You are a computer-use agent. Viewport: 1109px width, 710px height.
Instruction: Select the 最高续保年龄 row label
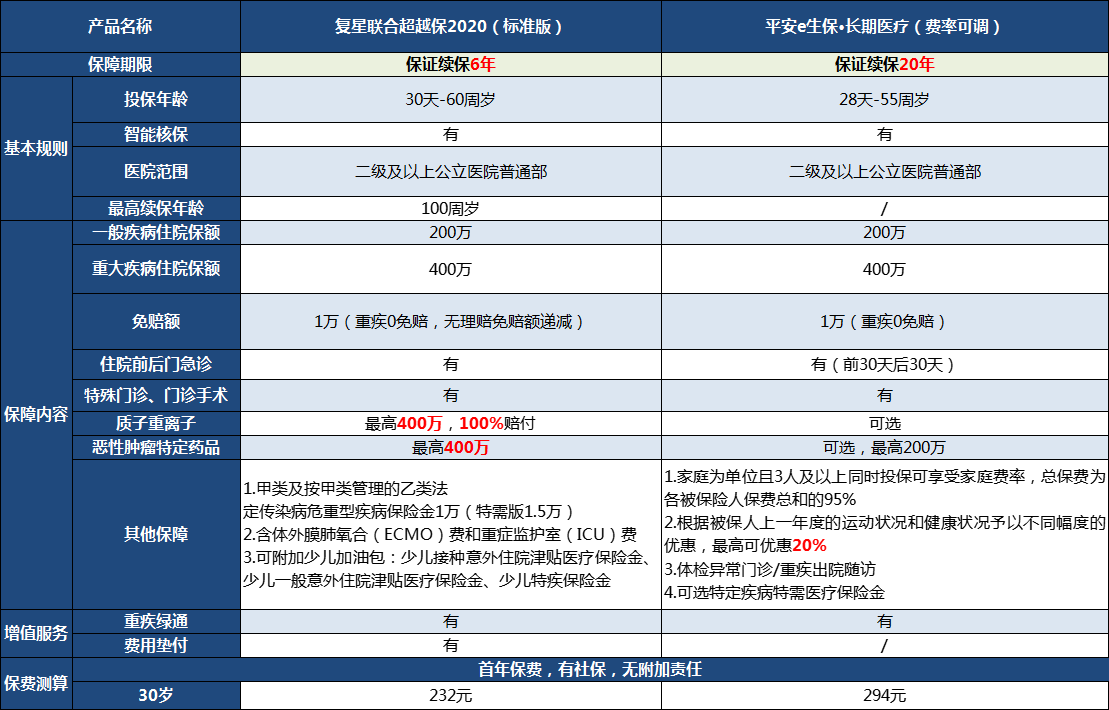pyautogui.click(x=156, y=208)
